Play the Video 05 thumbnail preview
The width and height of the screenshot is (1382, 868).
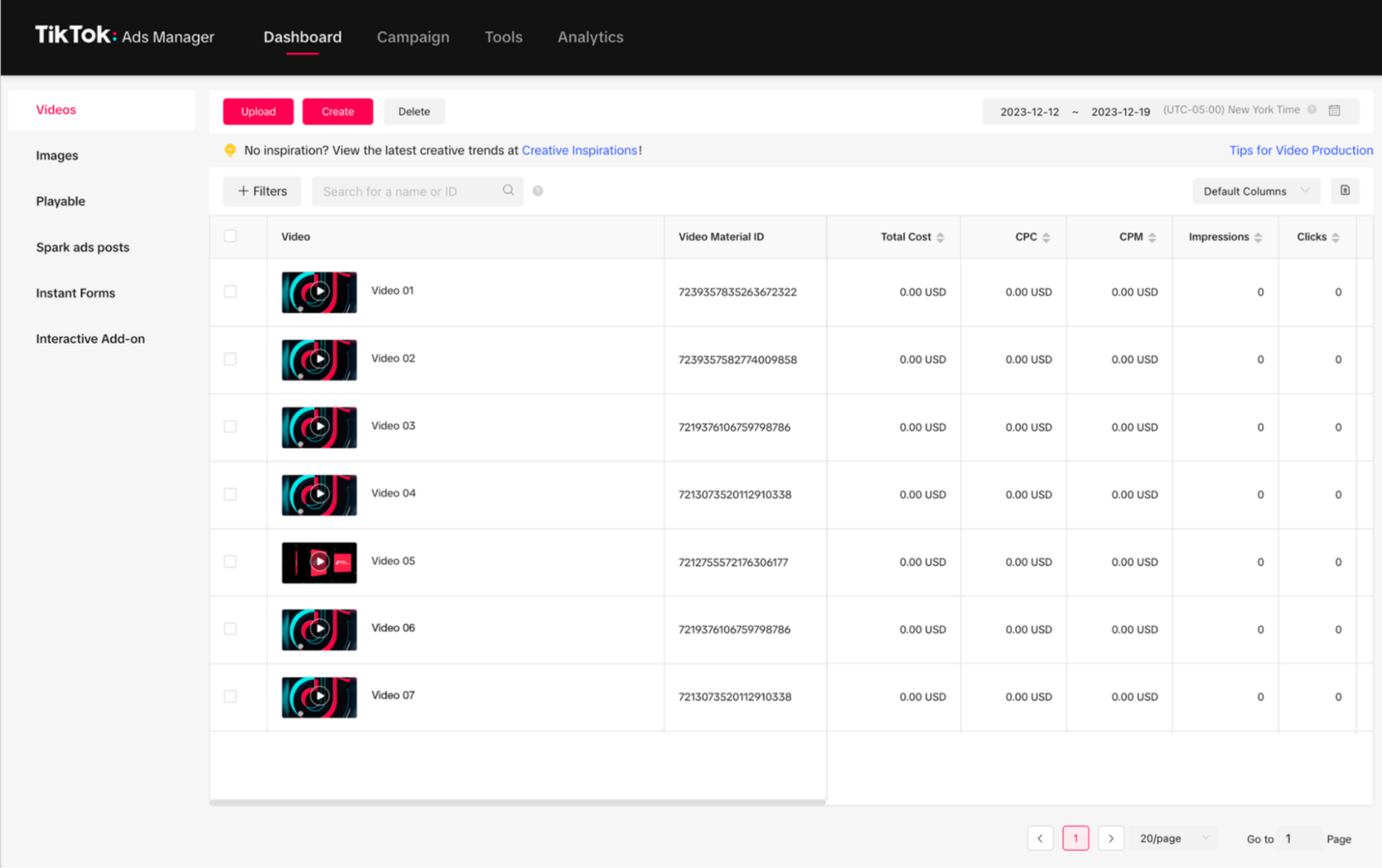click(x=319, y=561)
